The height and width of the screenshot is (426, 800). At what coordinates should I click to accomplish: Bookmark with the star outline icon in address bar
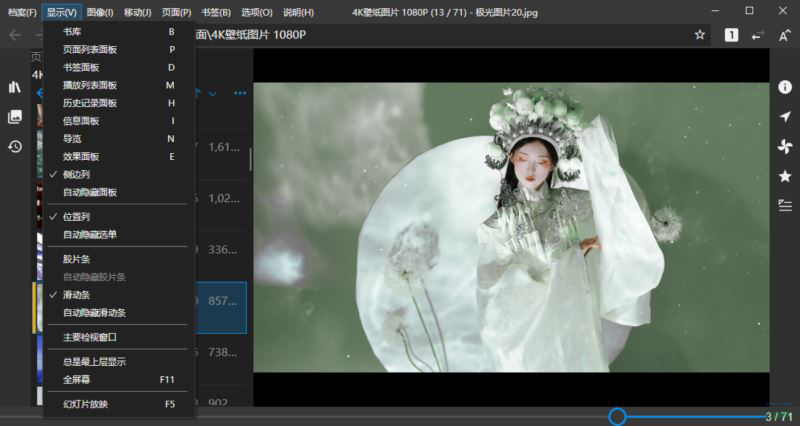tap(700, 35)
